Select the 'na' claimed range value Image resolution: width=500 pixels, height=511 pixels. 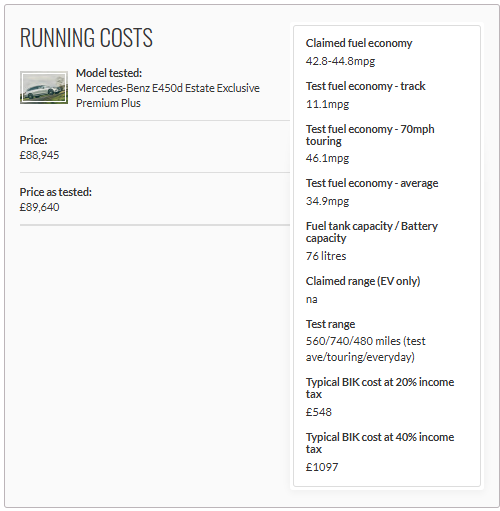[x=312, y=299]
